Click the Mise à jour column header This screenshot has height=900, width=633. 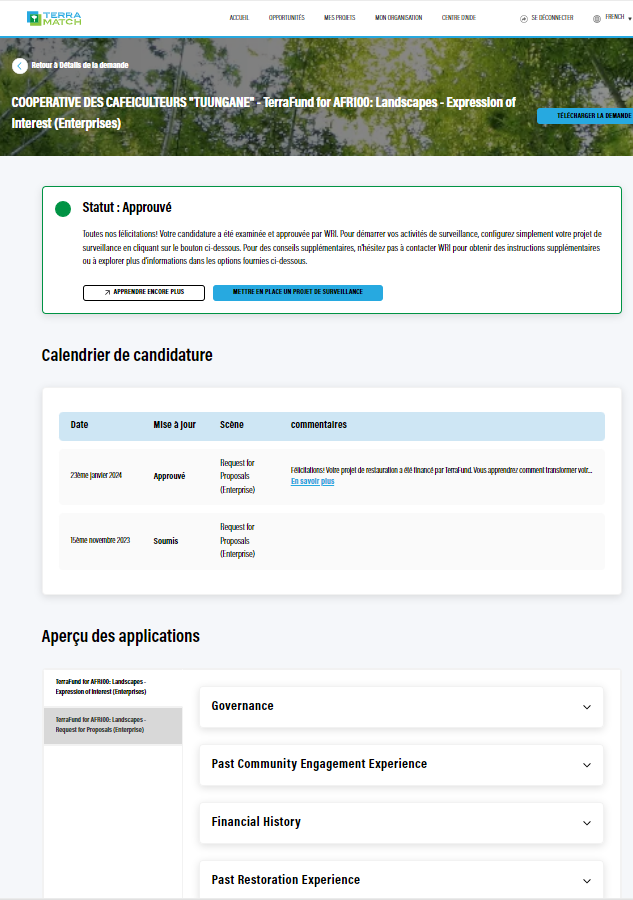click(x=174, y=425)
